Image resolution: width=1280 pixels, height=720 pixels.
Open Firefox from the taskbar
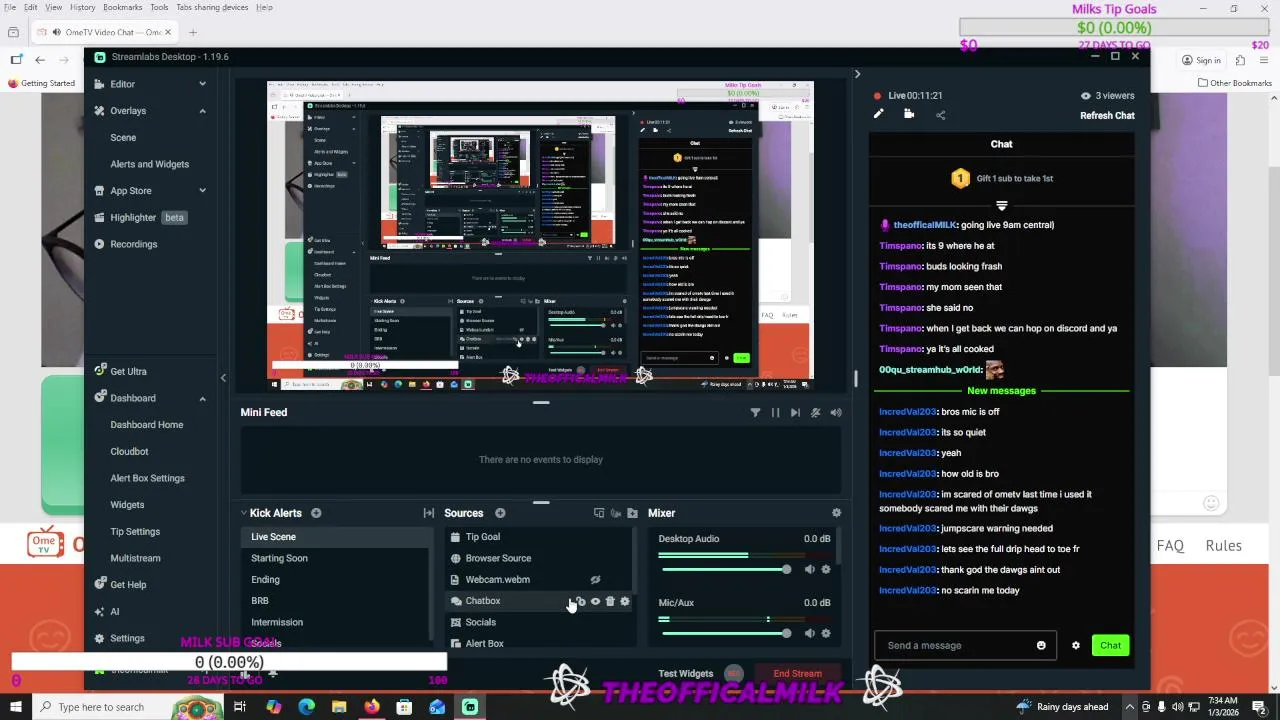(372, 707)
